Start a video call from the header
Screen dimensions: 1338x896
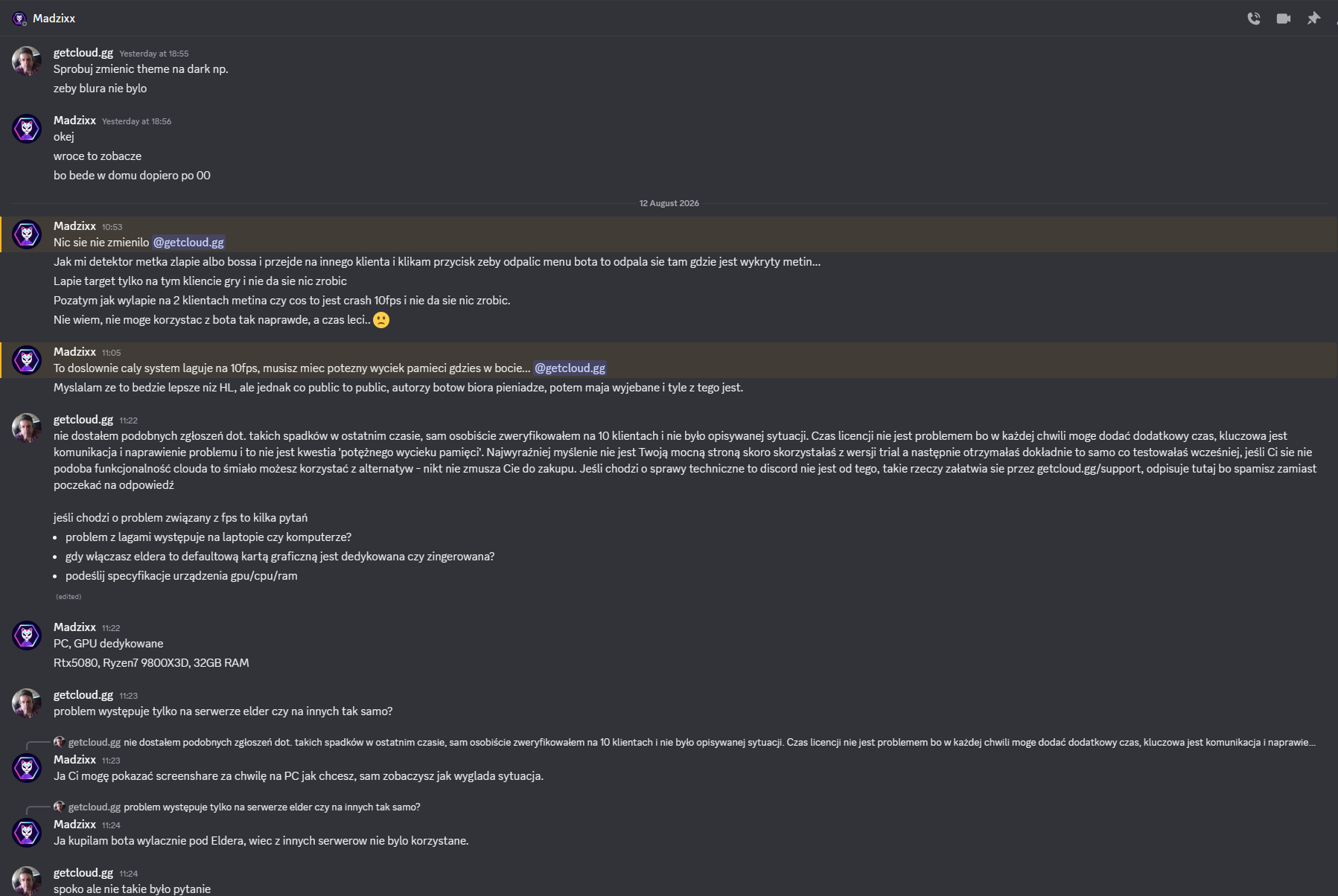pos(1284,19)
